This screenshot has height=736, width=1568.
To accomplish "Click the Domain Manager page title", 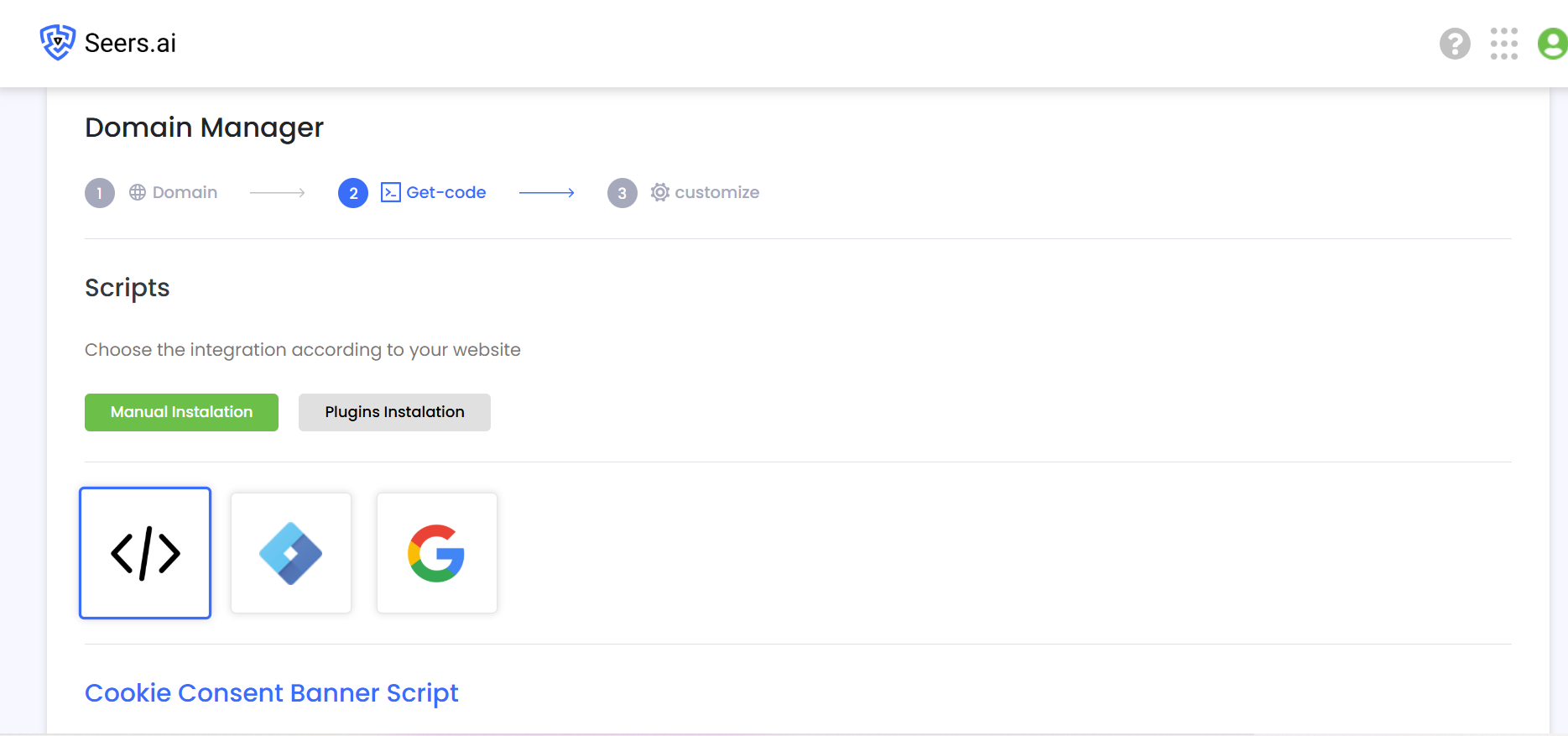I will click(204, 128).
